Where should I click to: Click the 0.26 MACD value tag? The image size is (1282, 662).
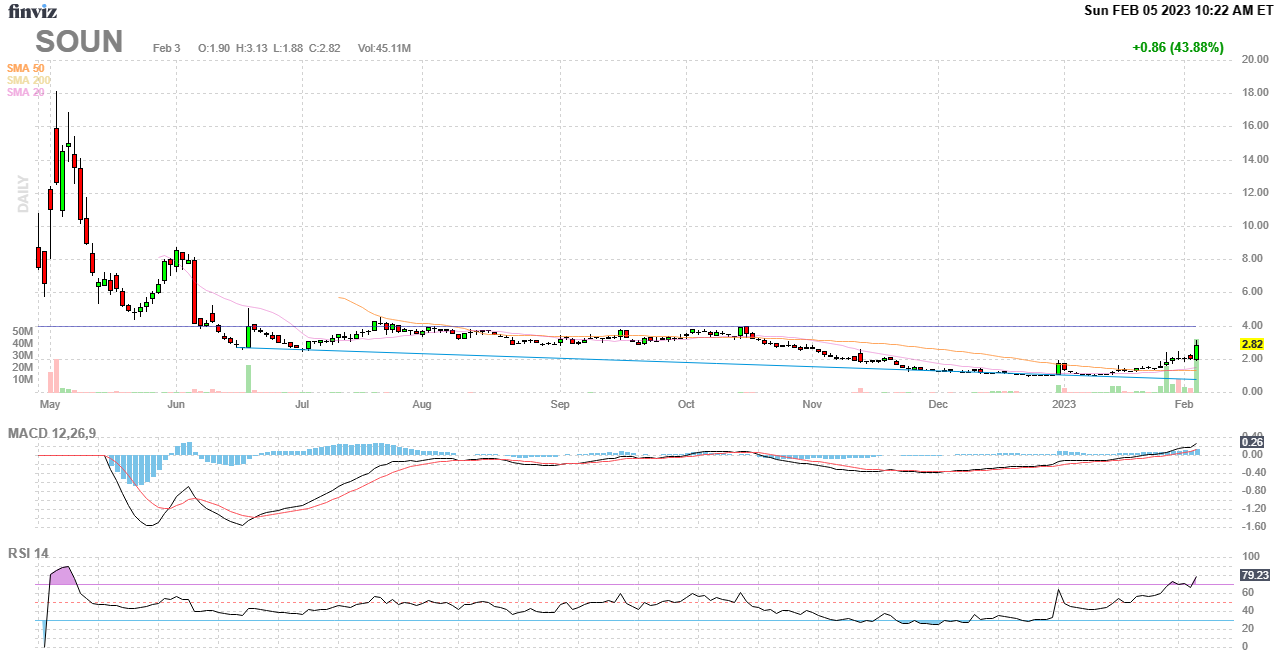(x=1253, y=442)
